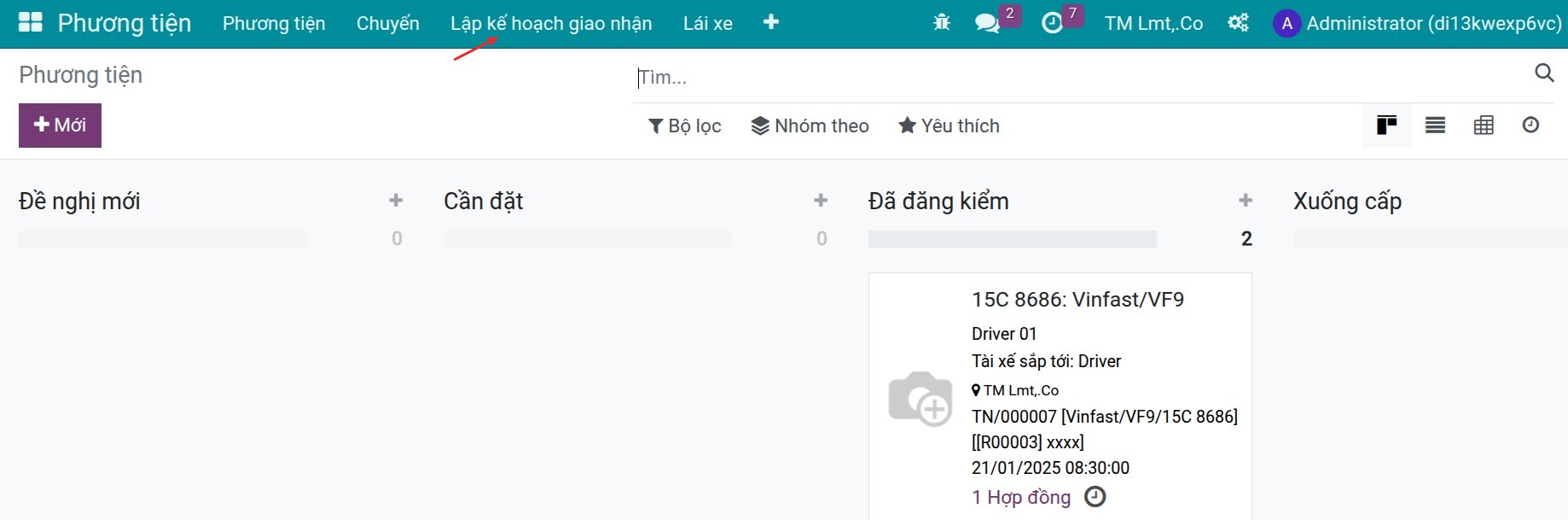Click the count 2 in Đã đăng kiểm
The height and width of the screenshot is (520, 1568).
(x=1246, y=239)
